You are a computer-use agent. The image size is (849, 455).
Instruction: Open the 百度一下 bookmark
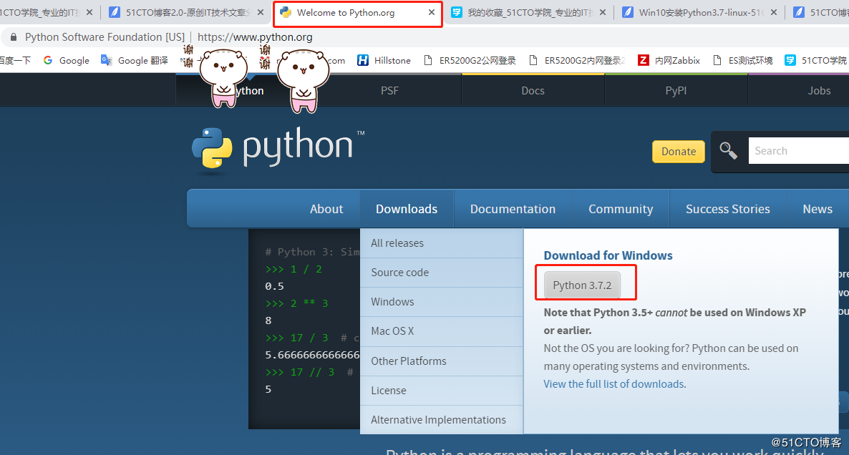[x=15, y=61]
